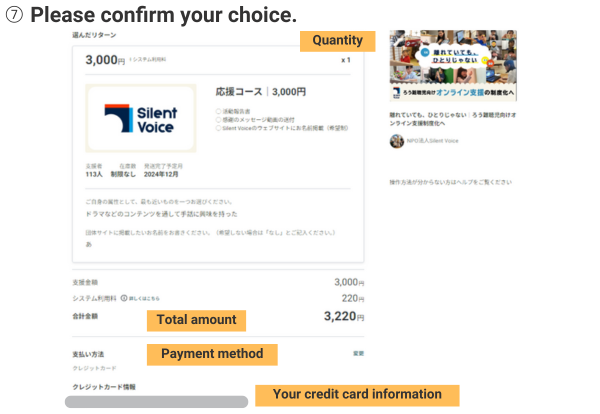Select the 感謝のメッセージ動画の送付 radio option

pyautogui.click(x=218, y=120)
